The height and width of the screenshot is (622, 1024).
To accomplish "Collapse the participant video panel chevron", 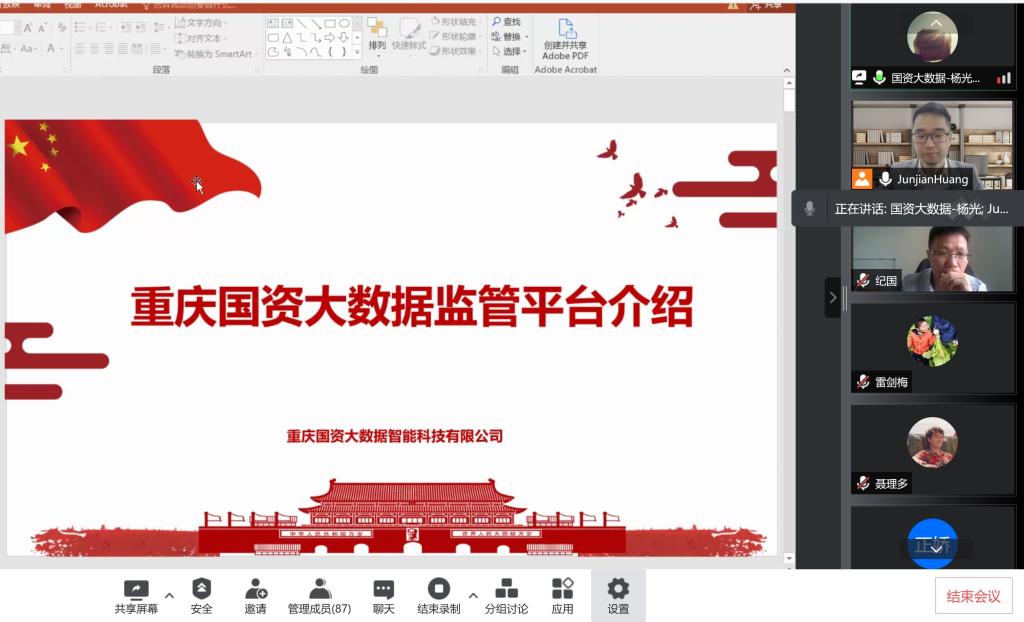I will [x=832, y=297].
